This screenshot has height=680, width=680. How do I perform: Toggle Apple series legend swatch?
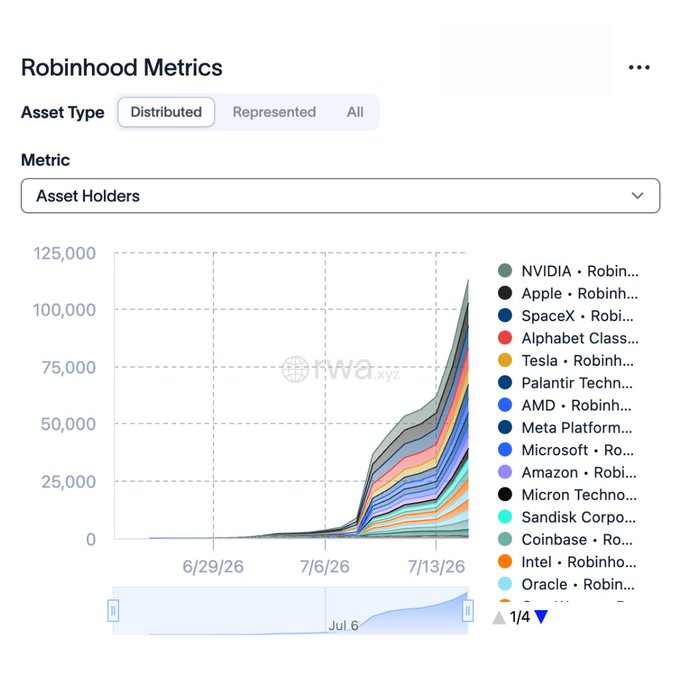[505, 293]
